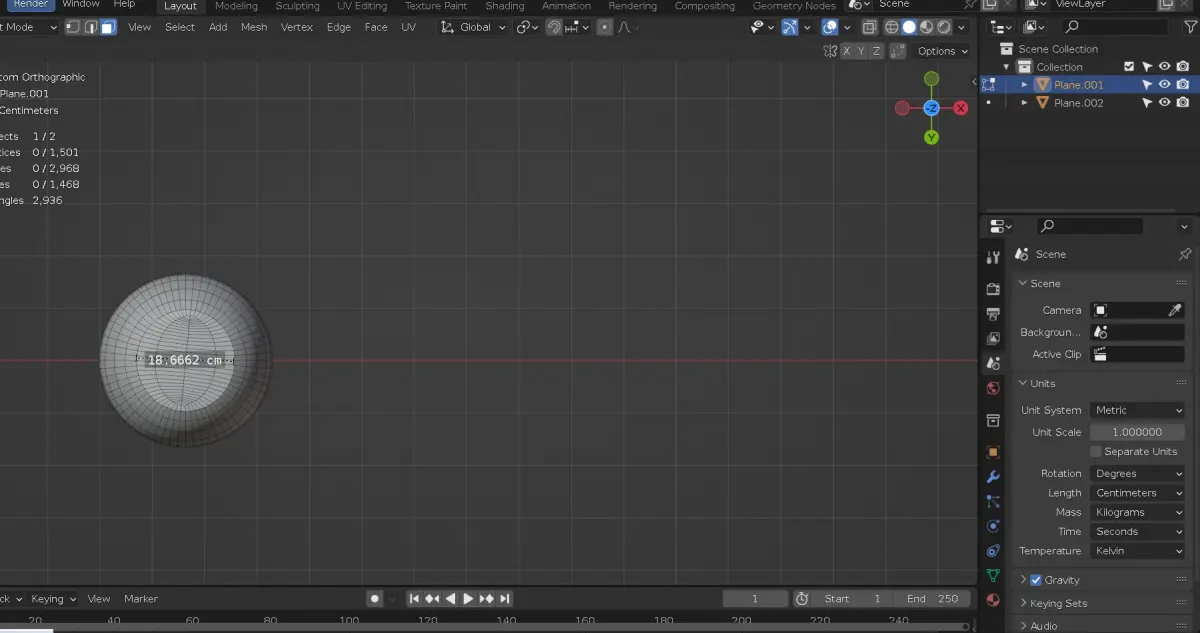1200x633 pixels.
Task: Toggle X mirror axis
Action: tap(847, 51)
